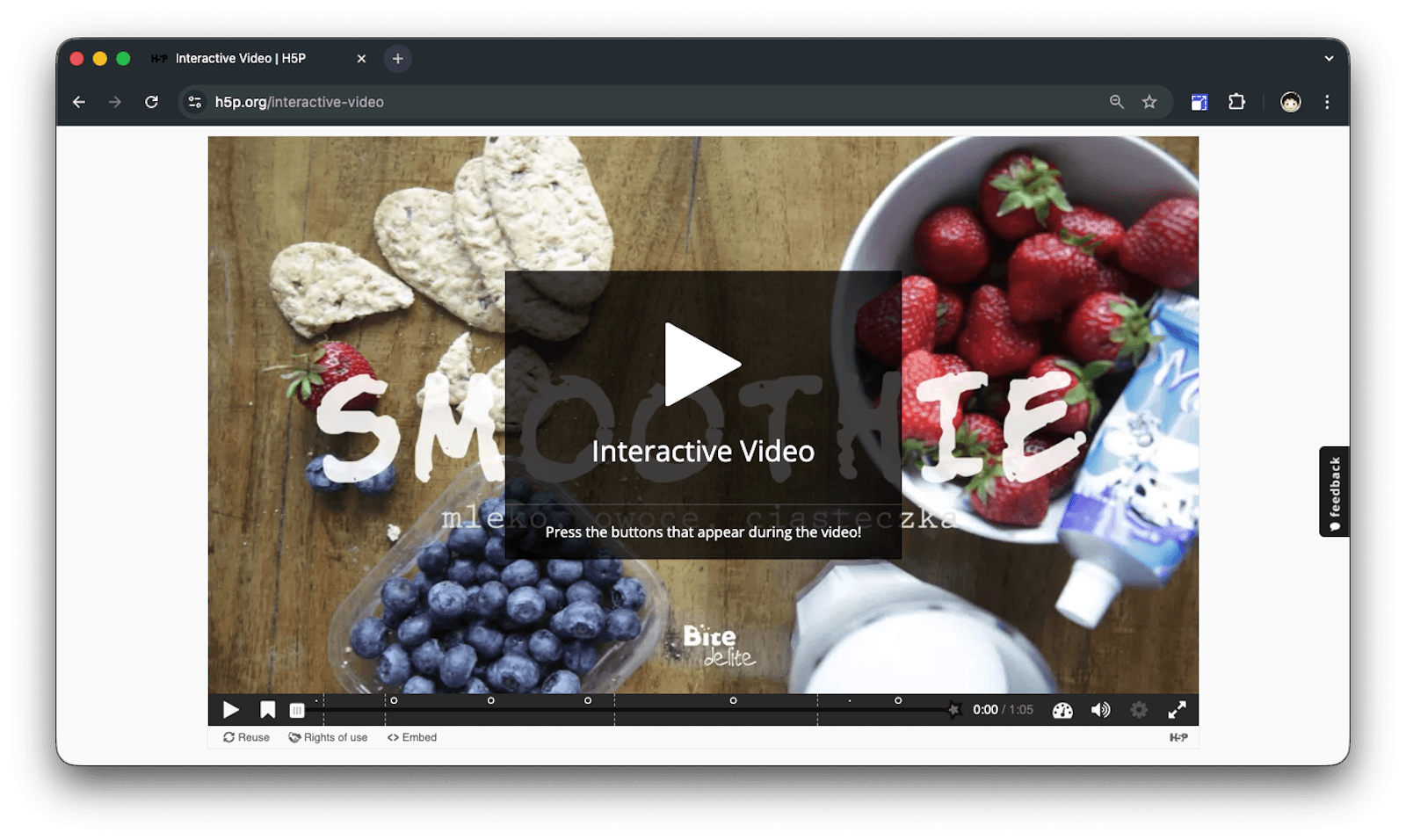The width and height of the screenshot is (1406, 840).
Task: Click the address bar URL h5p.org/interactive-video
Action: (x=300, y=102)
